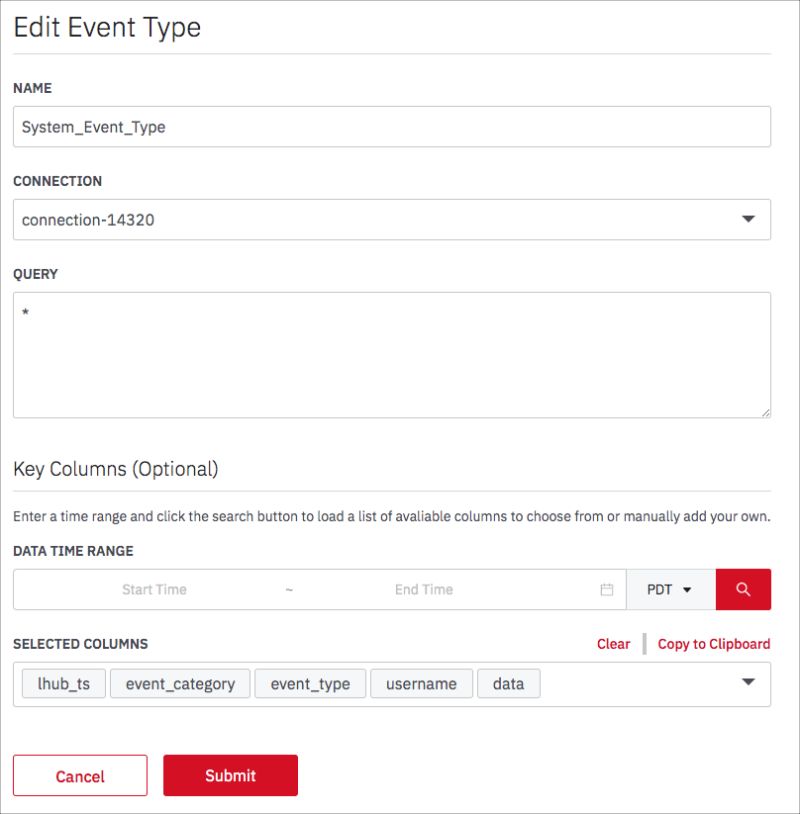
Task: Run the column search with magnifier icon
Action: pyautogui.click(x=744, y=589)
